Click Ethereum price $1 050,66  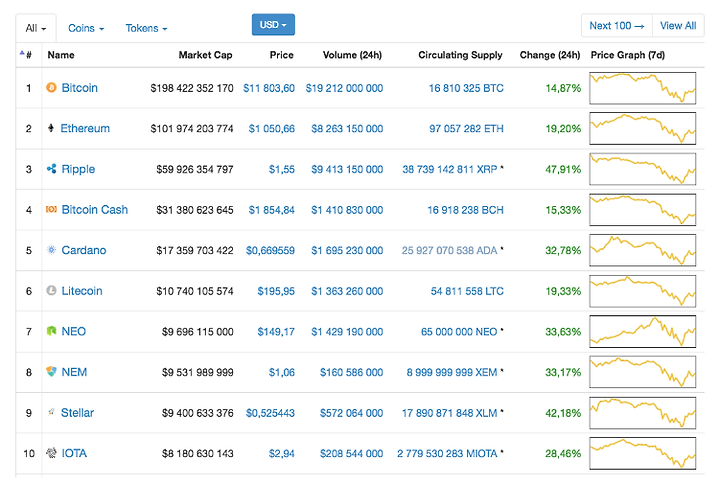(x=271, y=129)
